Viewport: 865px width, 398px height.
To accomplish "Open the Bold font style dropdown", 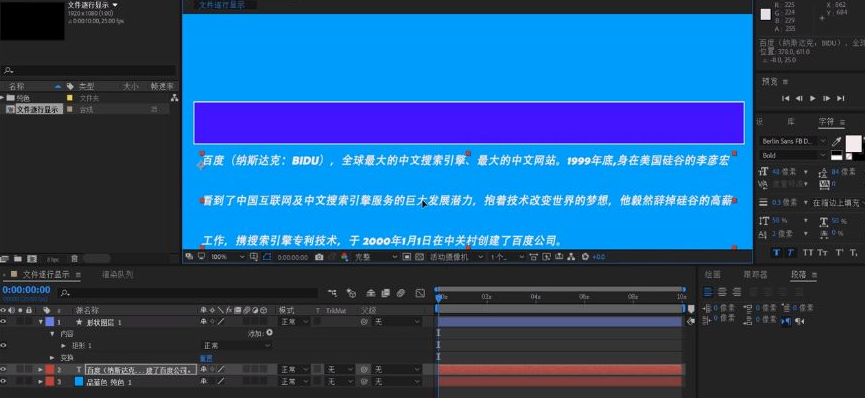I will coord(794,156).
